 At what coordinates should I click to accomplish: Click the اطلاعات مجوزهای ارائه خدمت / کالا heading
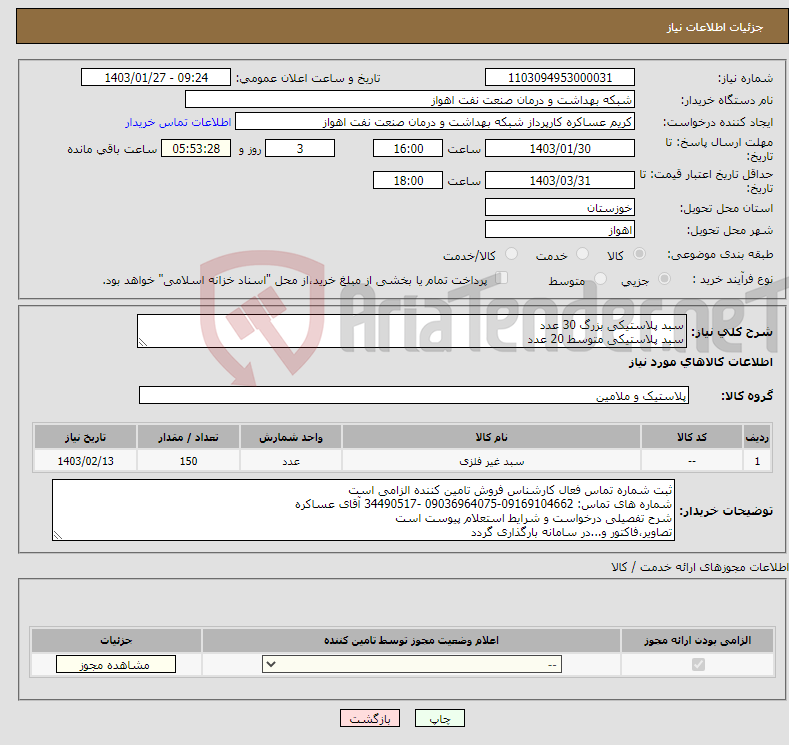(699, 567)
